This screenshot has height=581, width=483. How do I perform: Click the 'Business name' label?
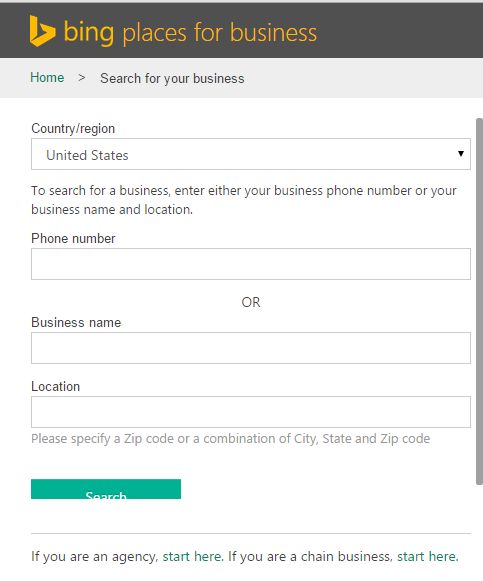(x=76, y=322)
